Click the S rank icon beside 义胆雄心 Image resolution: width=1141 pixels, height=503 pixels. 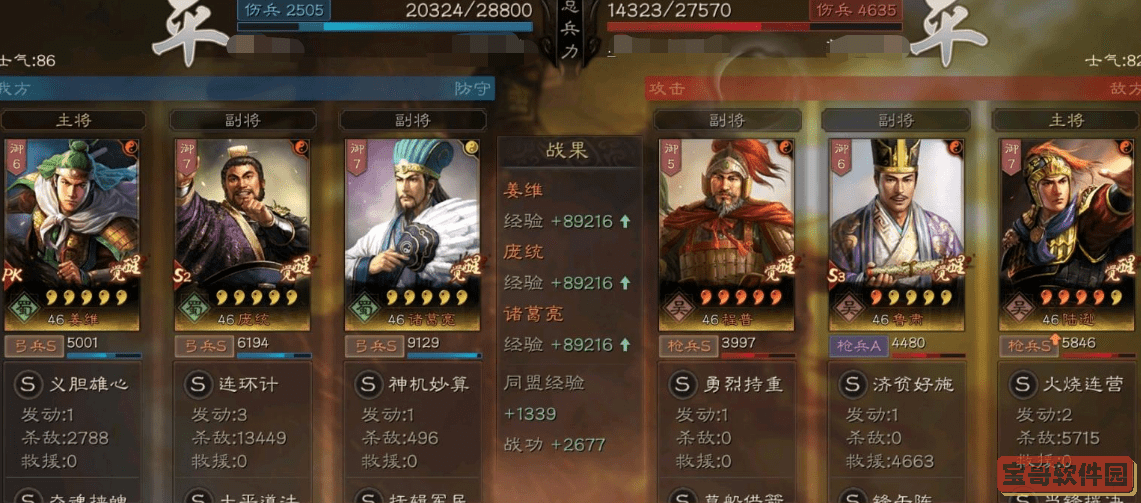28,384
